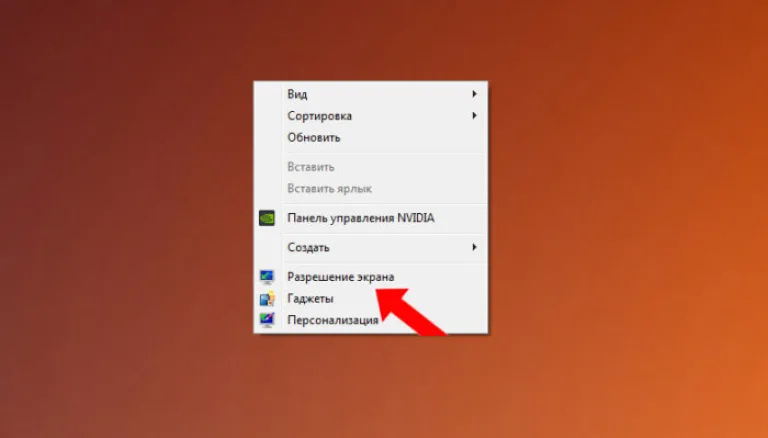Click the disabled Вставить ярлык entry
Image resolution: width=768 pixels, height=438 pixels.
[x=370, y=189]
